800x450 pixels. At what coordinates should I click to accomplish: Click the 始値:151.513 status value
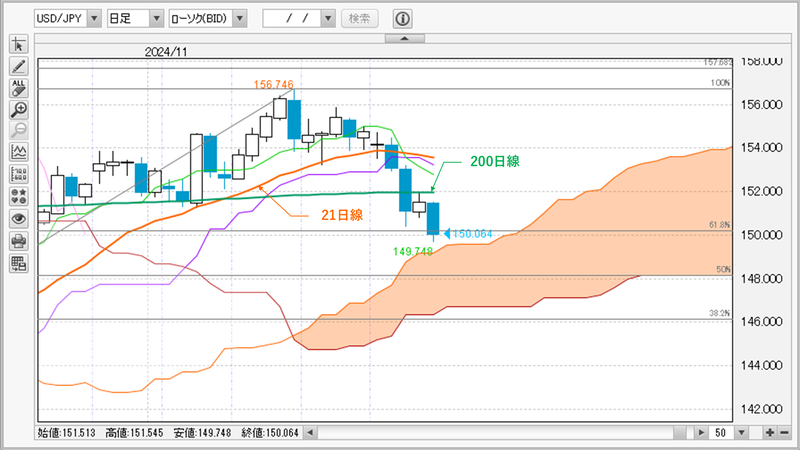coord(66,433)
